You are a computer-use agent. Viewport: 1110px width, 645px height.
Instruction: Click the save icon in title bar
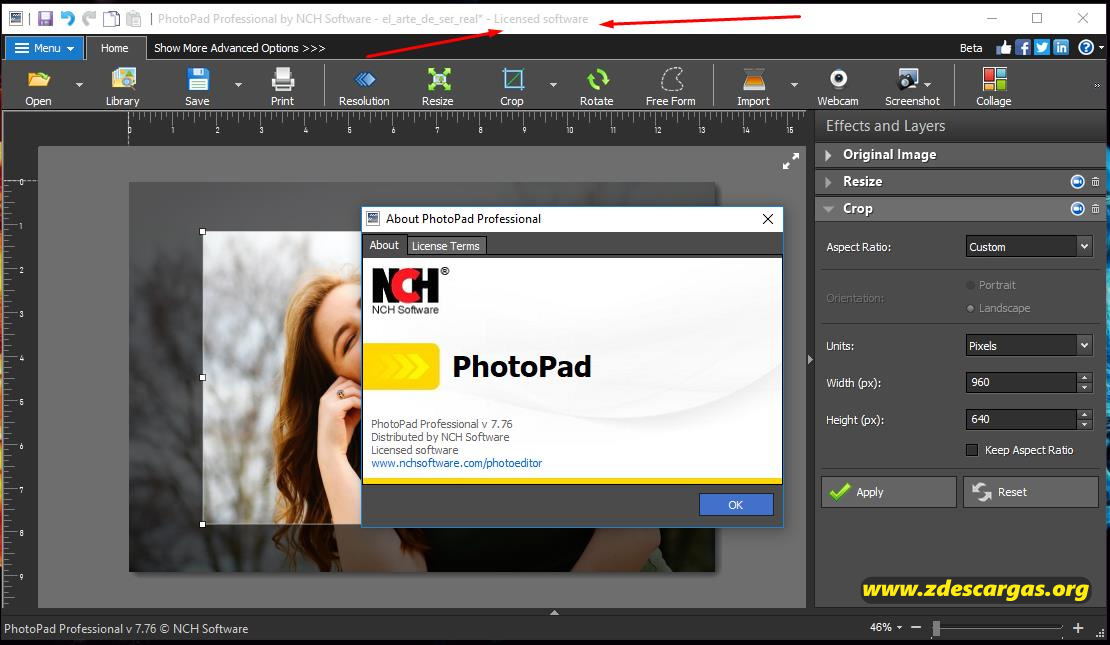pos(45,18)
